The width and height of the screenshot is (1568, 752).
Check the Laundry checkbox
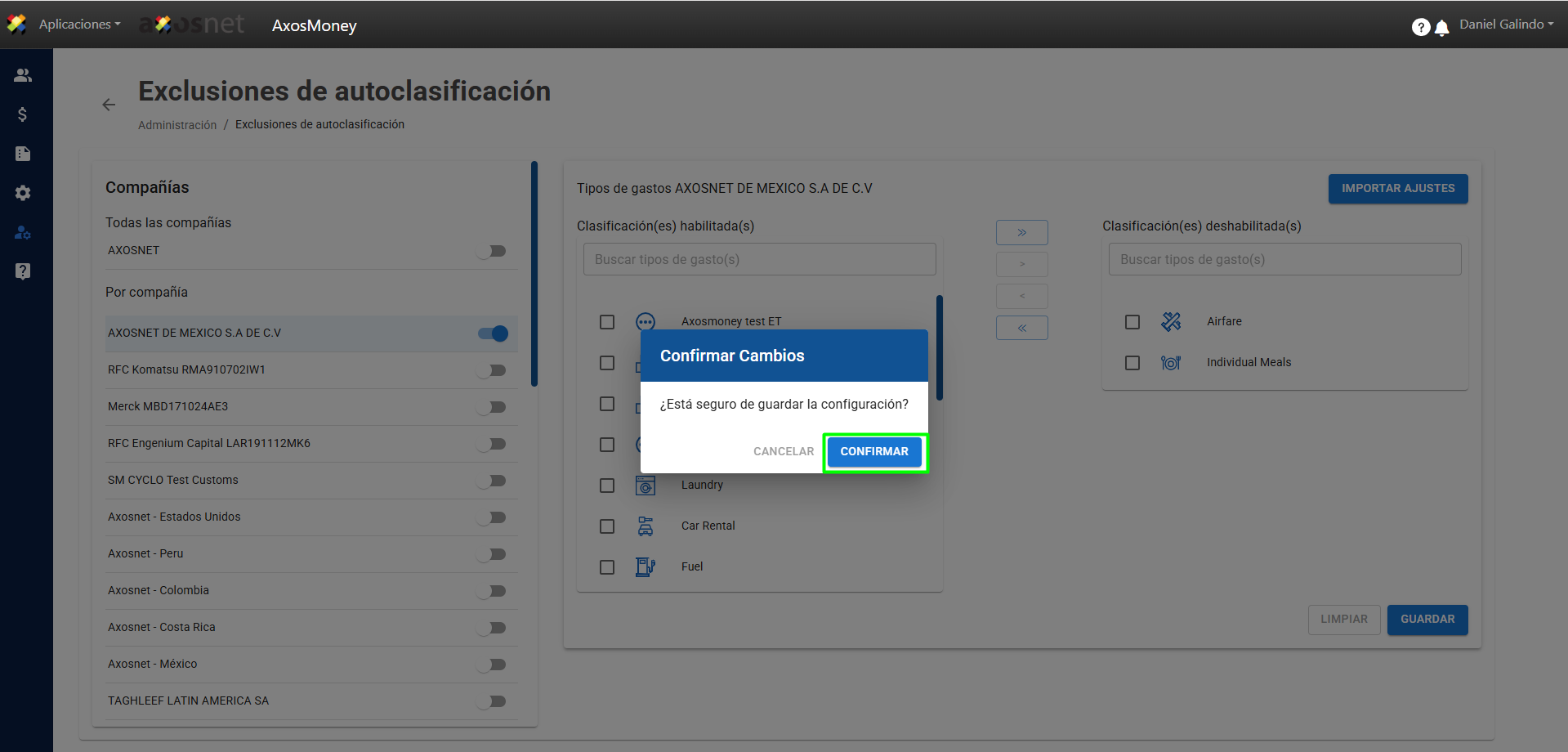click(x=607, y=486)
